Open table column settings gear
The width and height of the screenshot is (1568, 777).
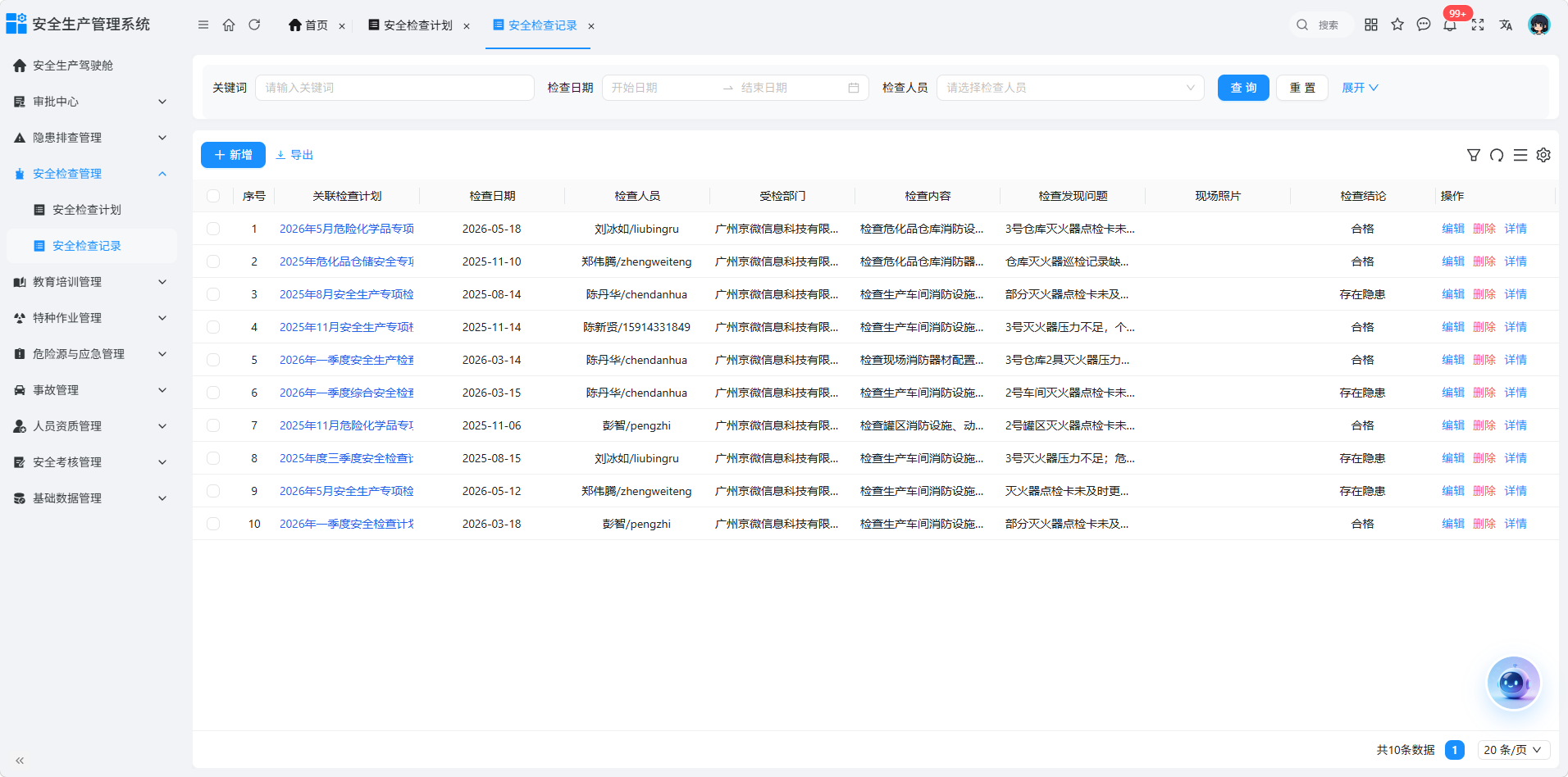point(1543,155)
